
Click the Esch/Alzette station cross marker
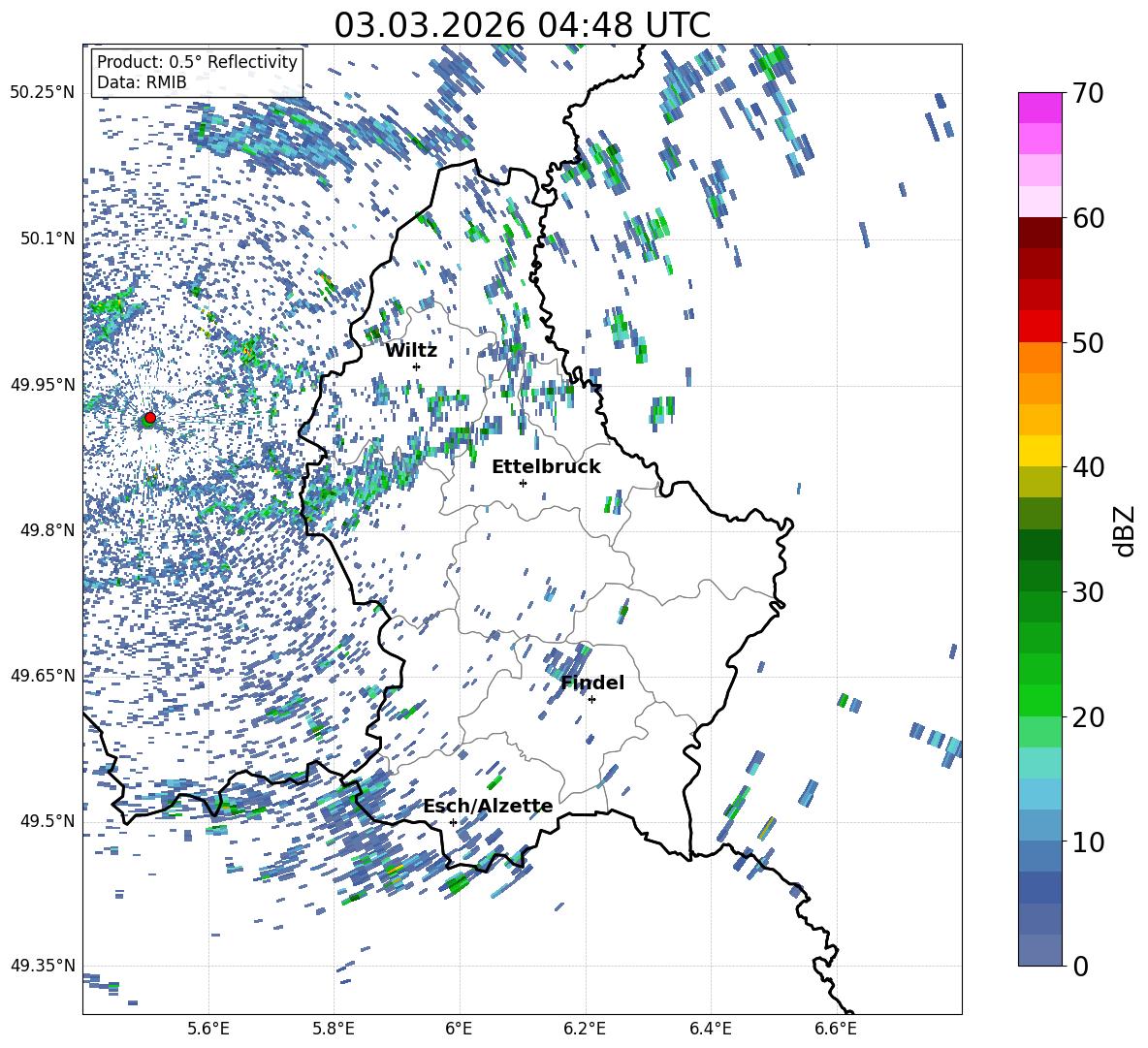pos(453,822)
